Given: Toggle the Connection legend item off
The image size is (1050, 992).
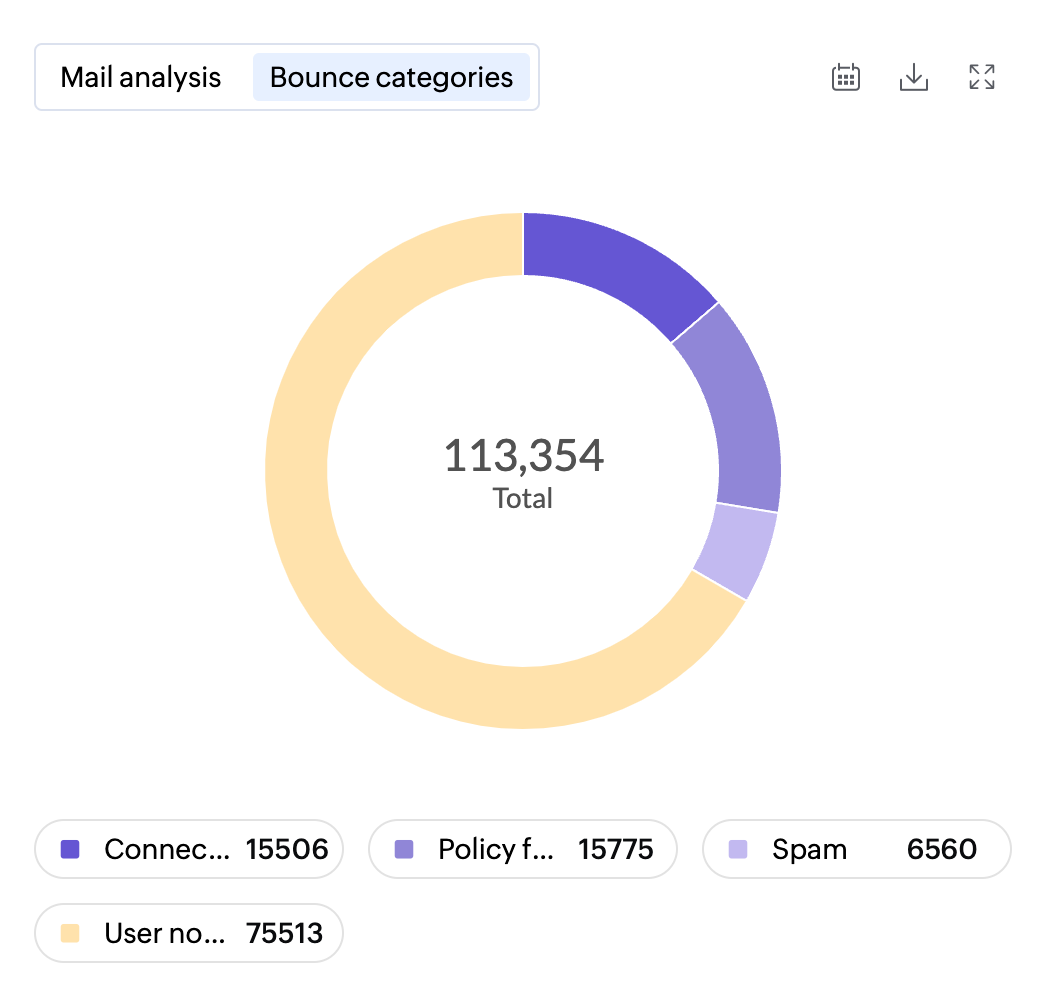Looking at the screenshot, I should pyautogui.click(x=189, y=849).
